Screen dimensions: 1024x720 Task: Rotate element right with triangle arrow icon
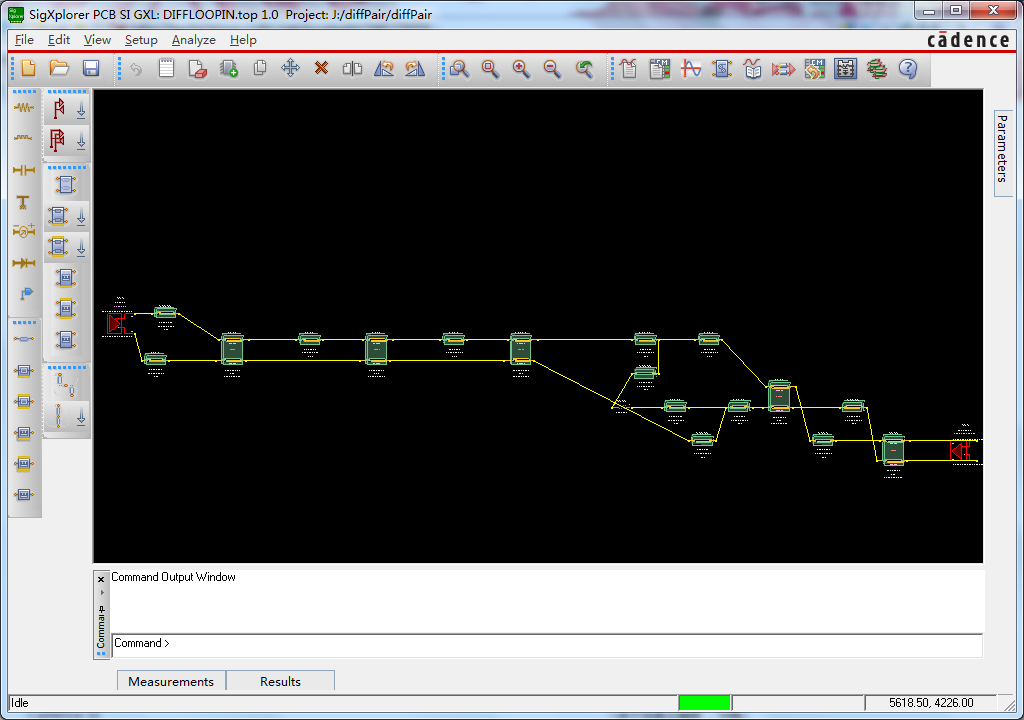[x=415, y=69]
